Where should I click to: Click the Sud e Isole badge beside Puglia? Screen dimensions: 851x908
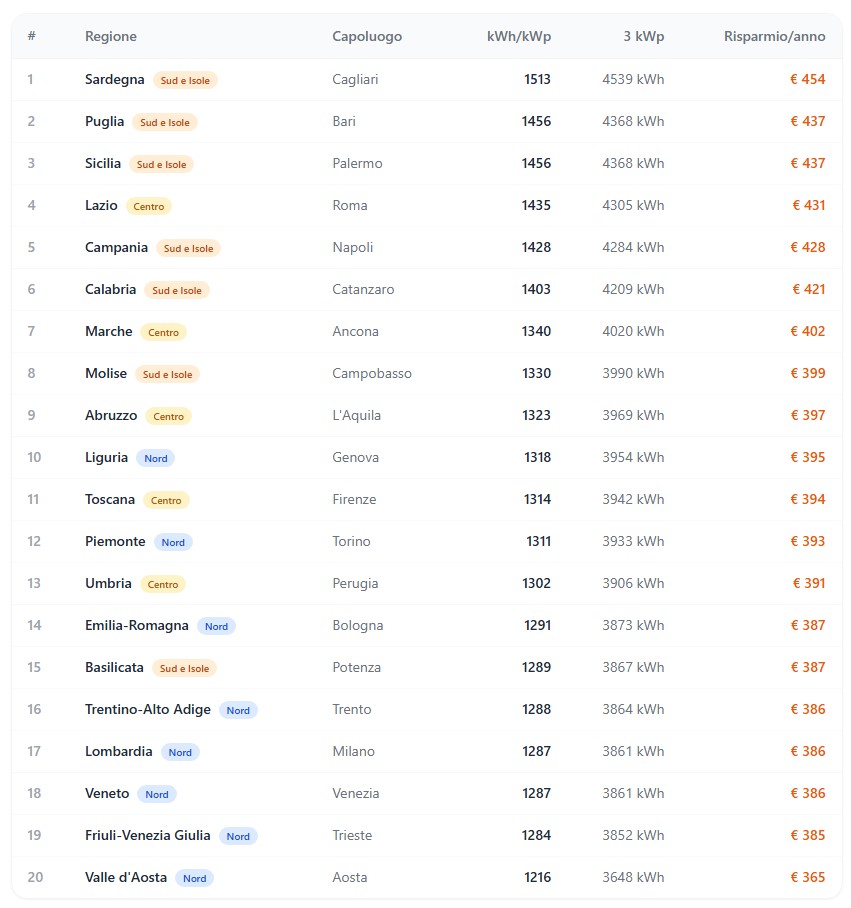(x=165, y=122)
